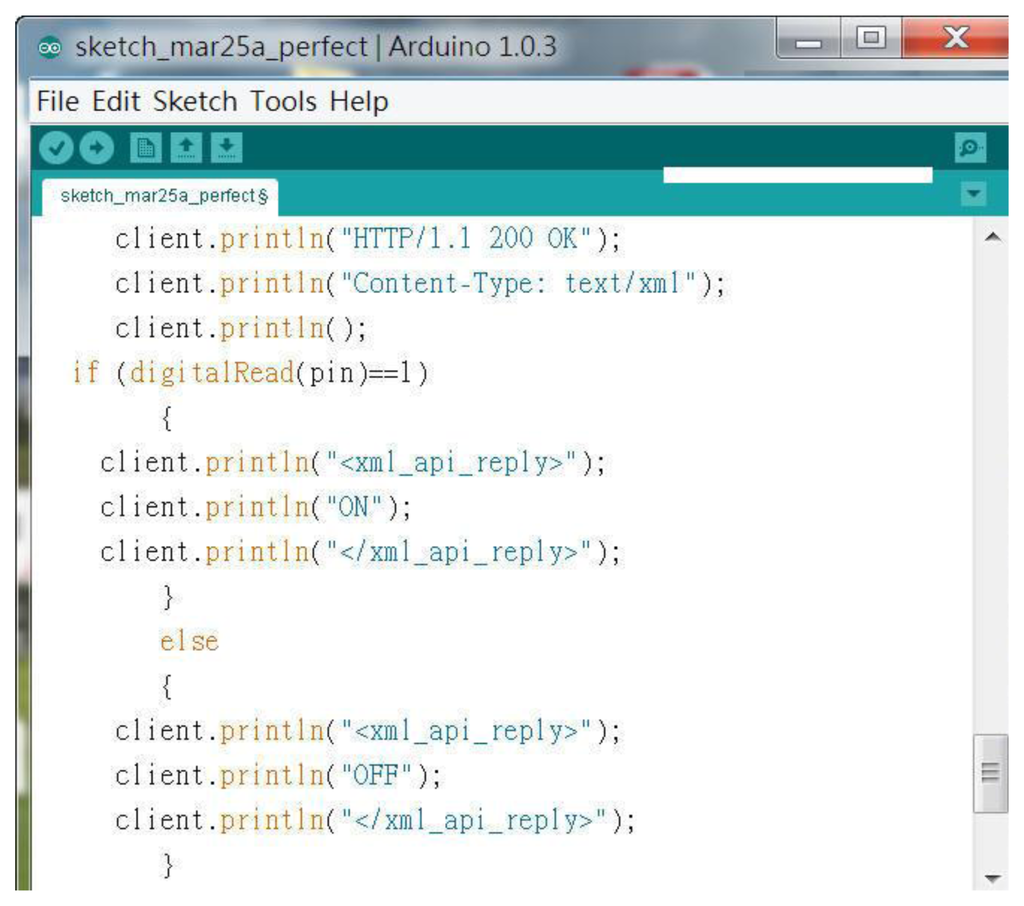
Task: Click the "</xml_api_reply>" line below ON
Action: [x=360, y=553]
